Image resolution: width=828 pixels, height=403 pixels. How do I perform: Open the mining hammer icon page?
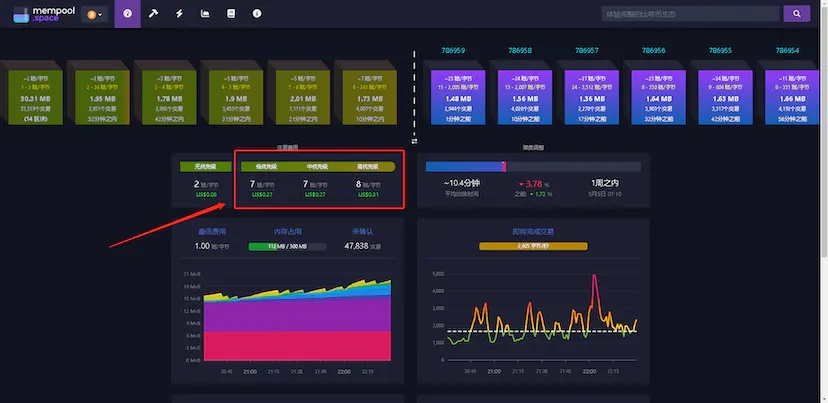tap(153, 14)
